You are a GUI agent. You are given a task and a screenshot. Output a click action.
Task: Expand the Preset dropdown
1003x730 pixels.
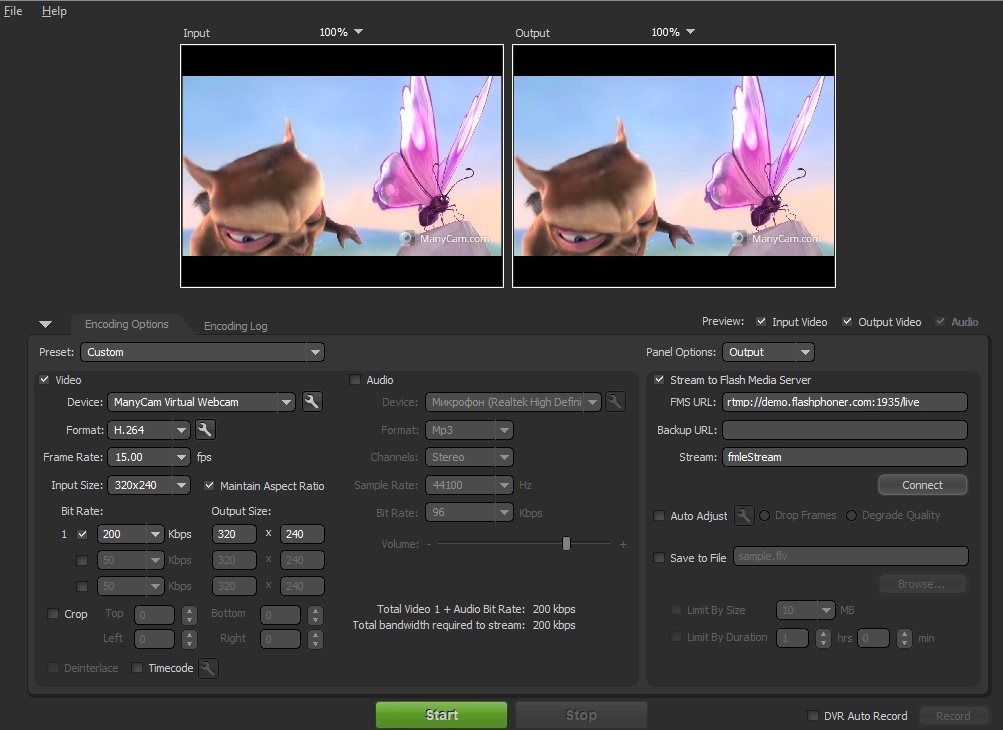point(315,352)
